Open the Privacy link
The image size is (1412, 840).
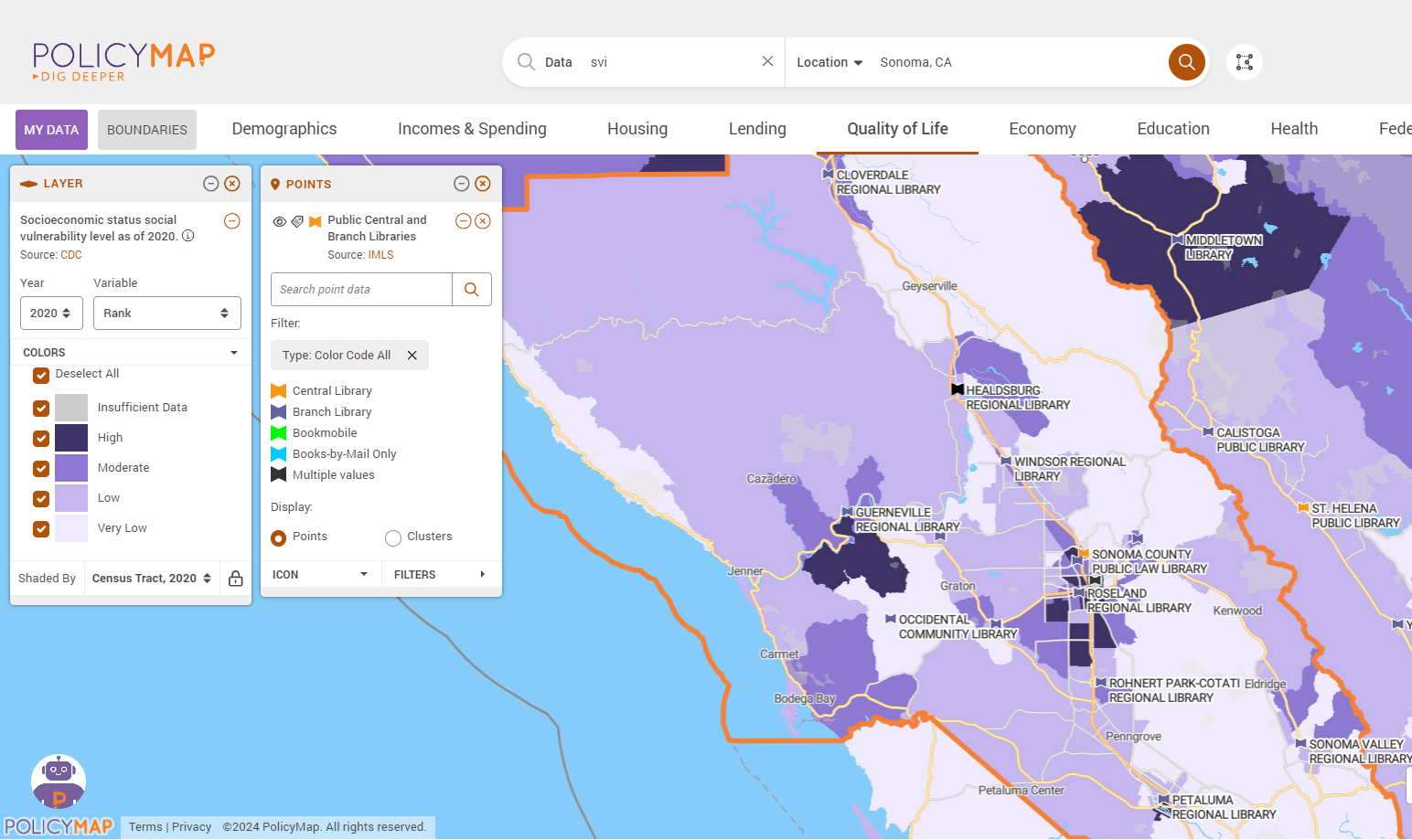[x=192, y=827]
